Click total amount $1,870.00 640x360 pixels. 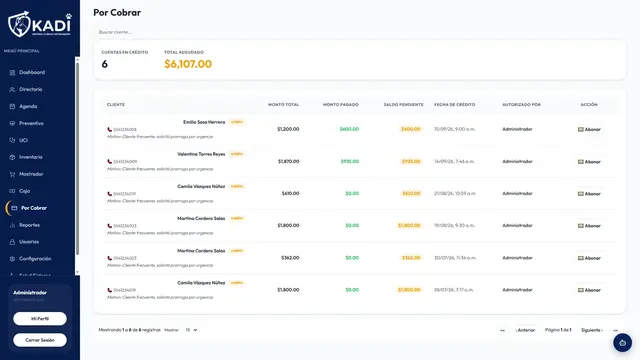point(289,161)
